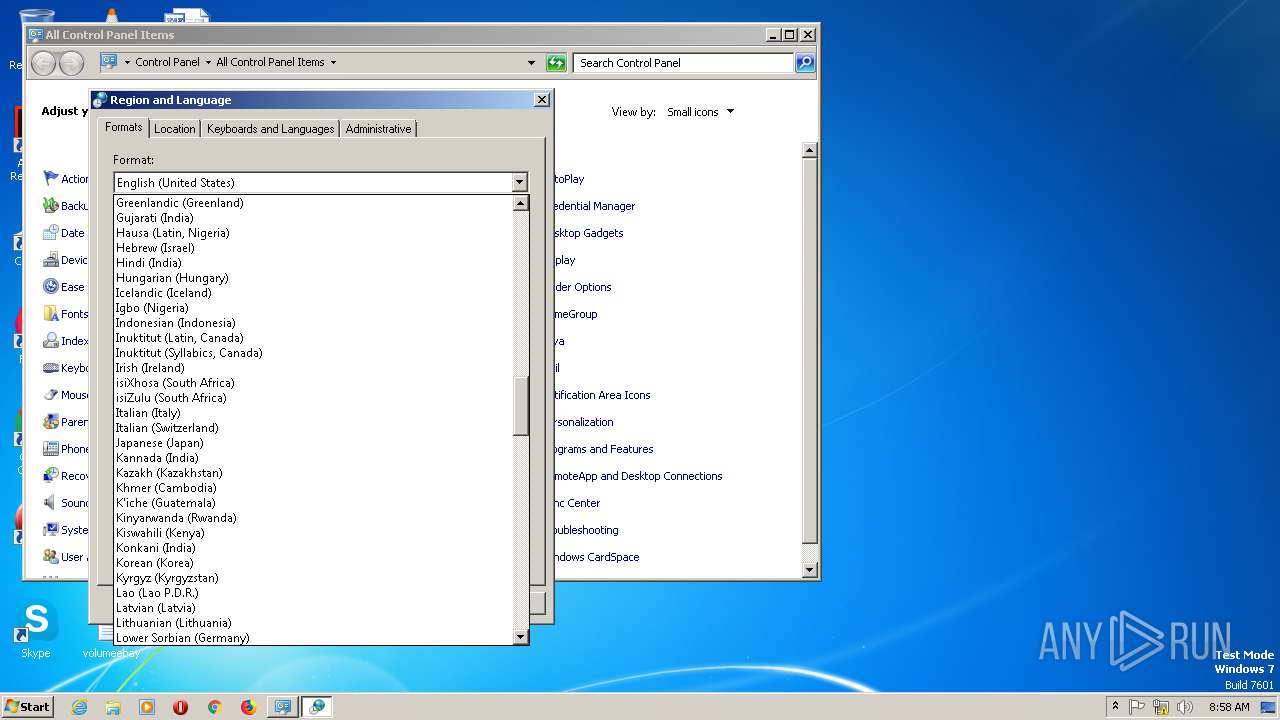The width and height of the screenshot is (1280, 720).
Task: Close the Region and Language dialog
Action: (541, 100)
